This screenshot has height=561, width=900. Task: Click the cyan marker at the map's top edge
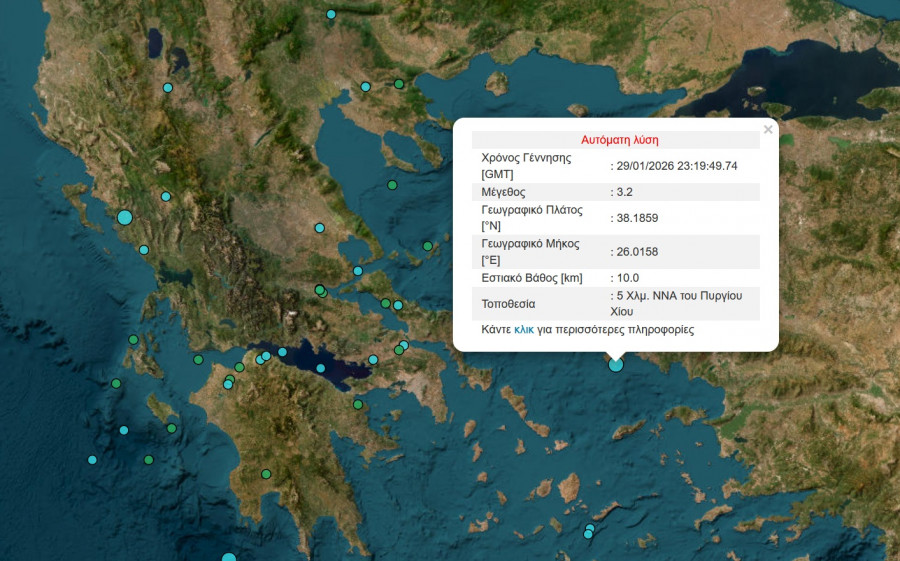(331, 14)
